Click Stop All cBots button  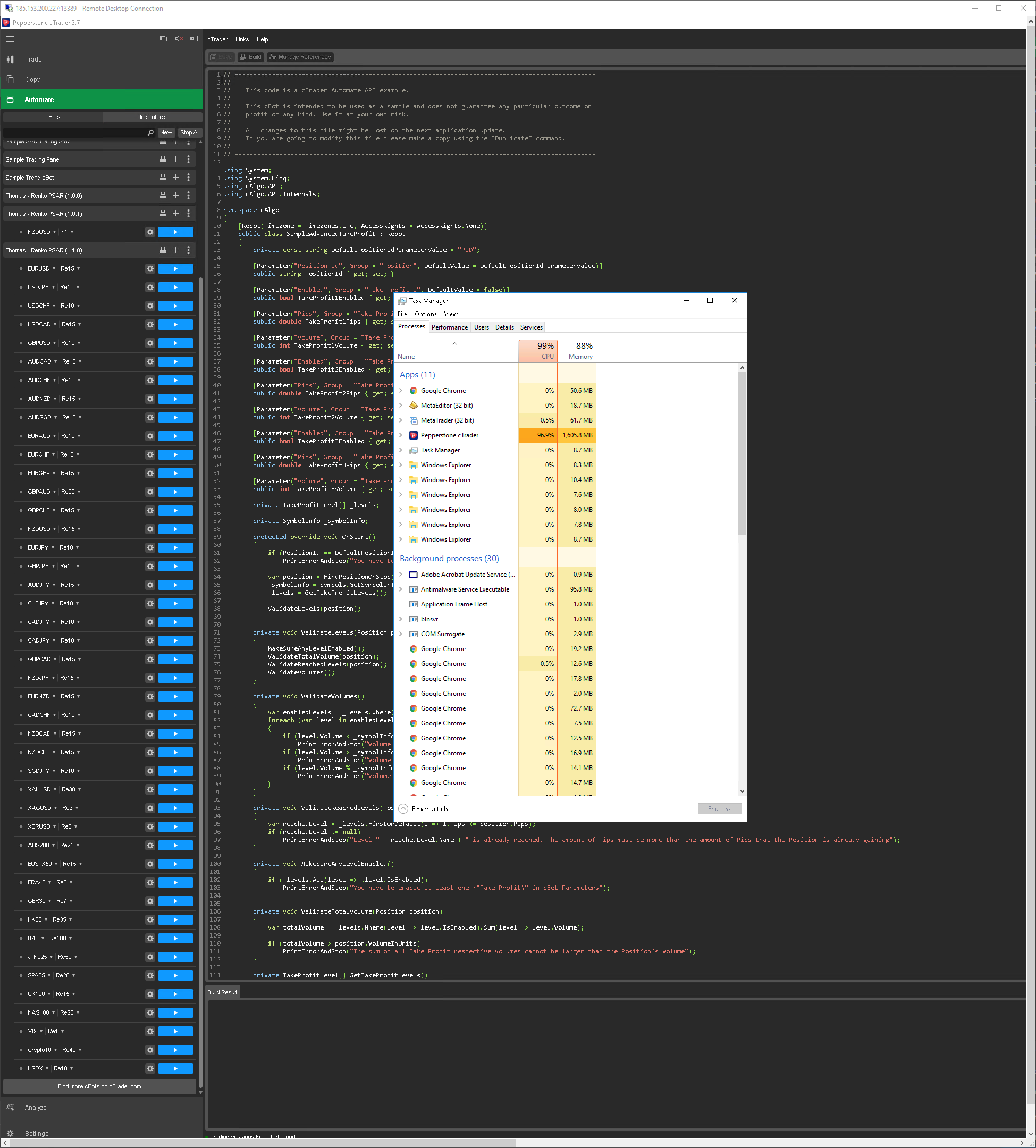click(190, 133)
